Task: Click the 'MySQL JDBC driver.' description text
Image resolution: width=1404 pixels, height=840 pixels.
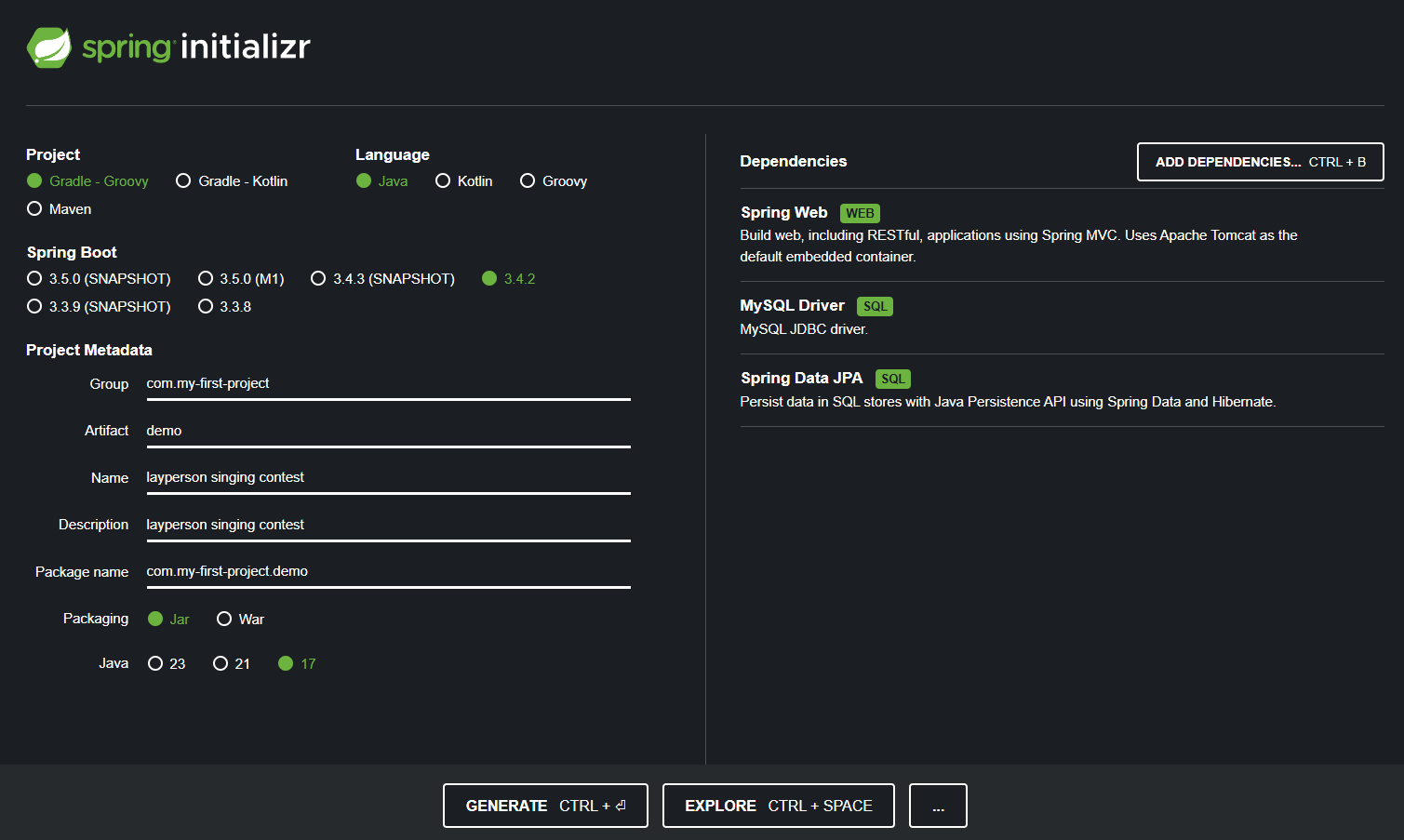Action: pos(804,329)
